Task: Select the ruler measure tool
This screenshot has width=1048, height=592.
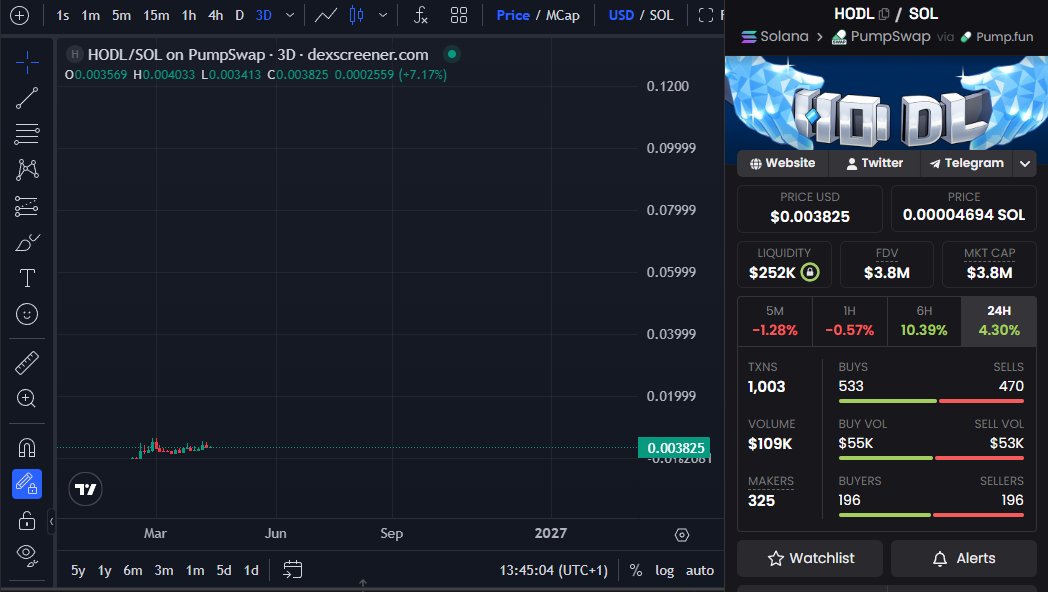Action: (27, 363)
